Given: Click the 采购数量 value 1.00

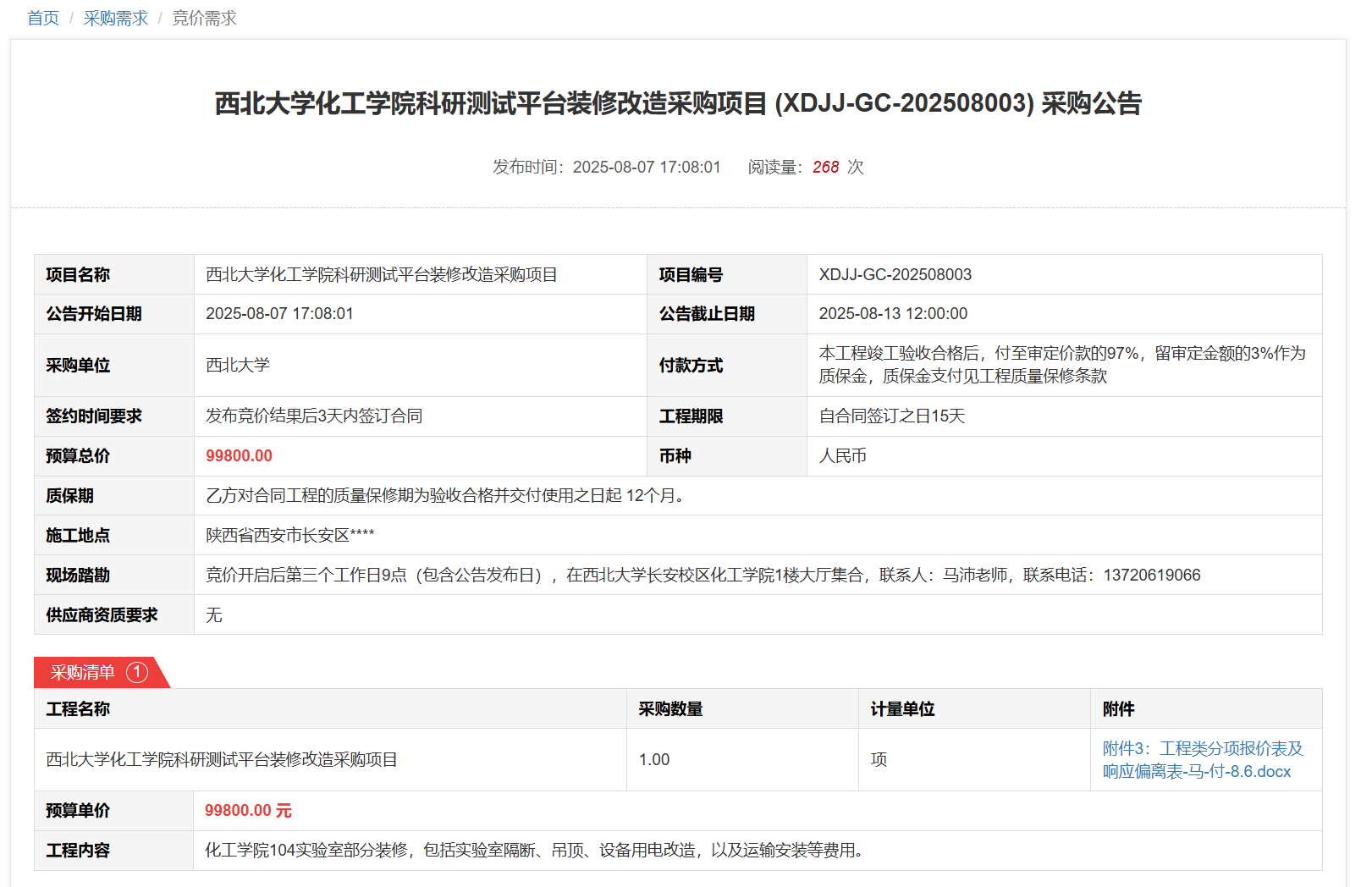Looking at the screenshot, I should (x=654, y=760).
